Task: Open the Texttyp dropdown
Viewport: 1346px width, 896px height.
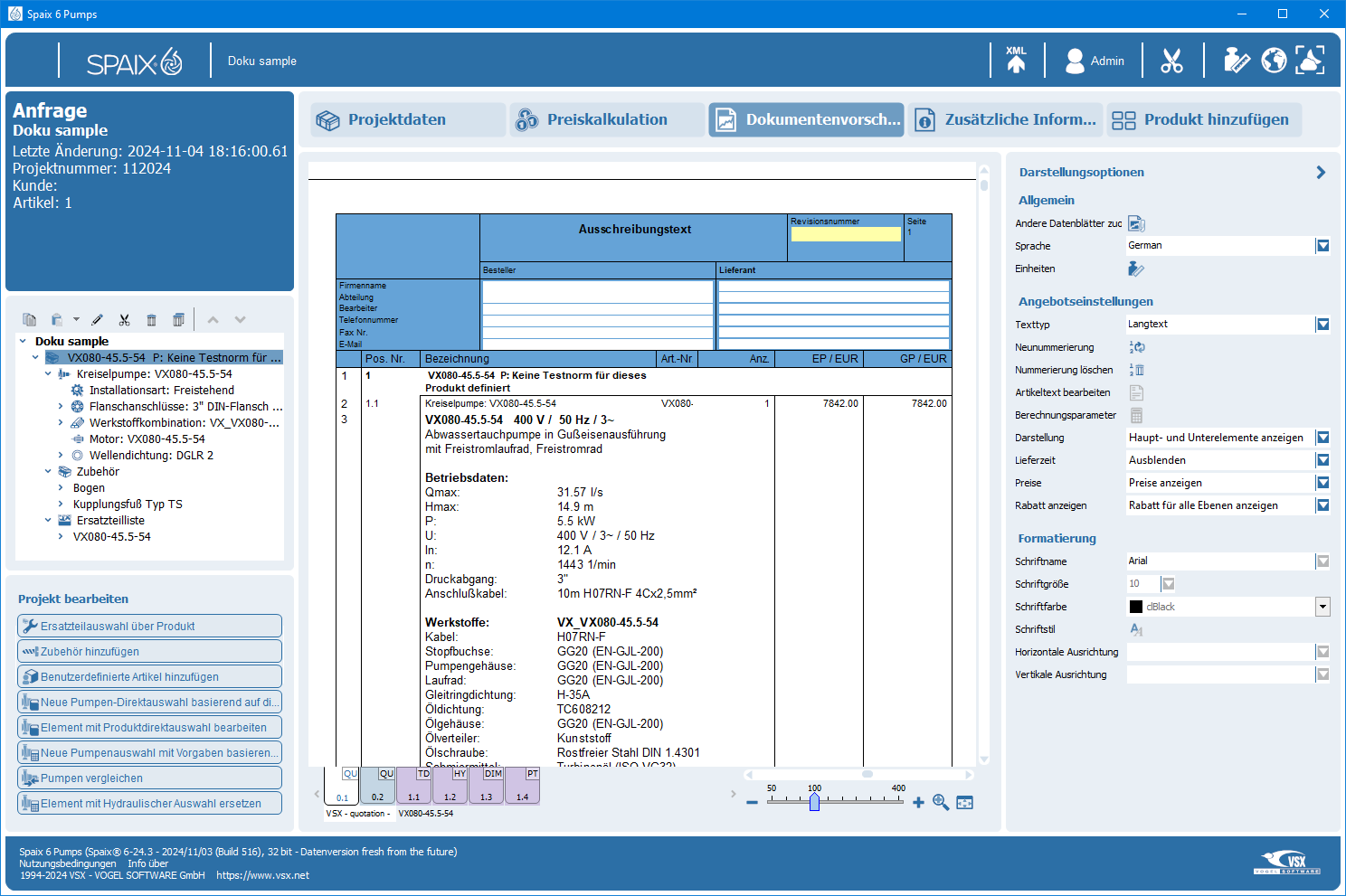Action: coord(1322,325)
